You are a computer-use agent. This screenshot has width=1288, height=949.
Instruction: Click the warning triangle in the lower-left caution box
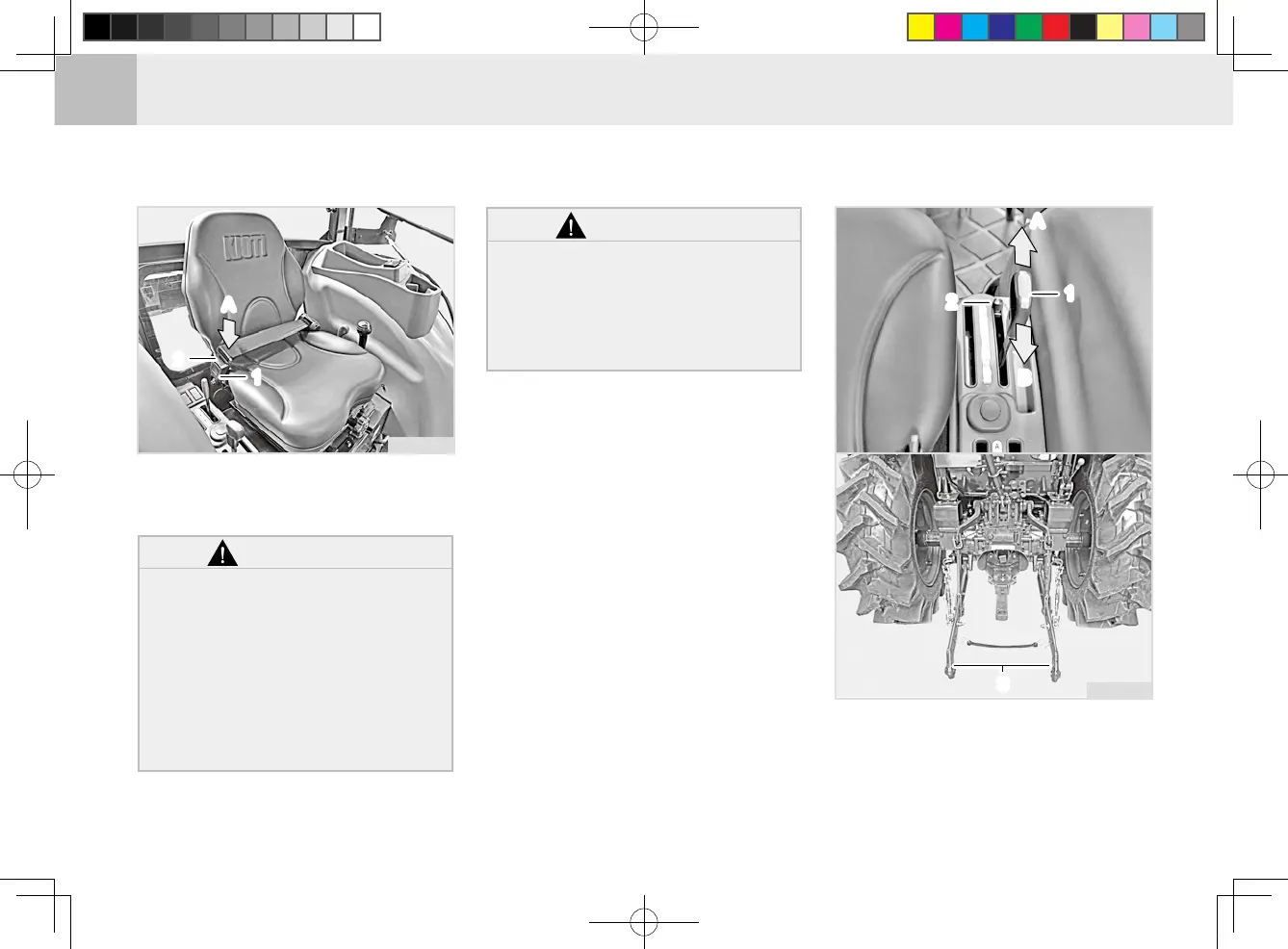[222, 553]
